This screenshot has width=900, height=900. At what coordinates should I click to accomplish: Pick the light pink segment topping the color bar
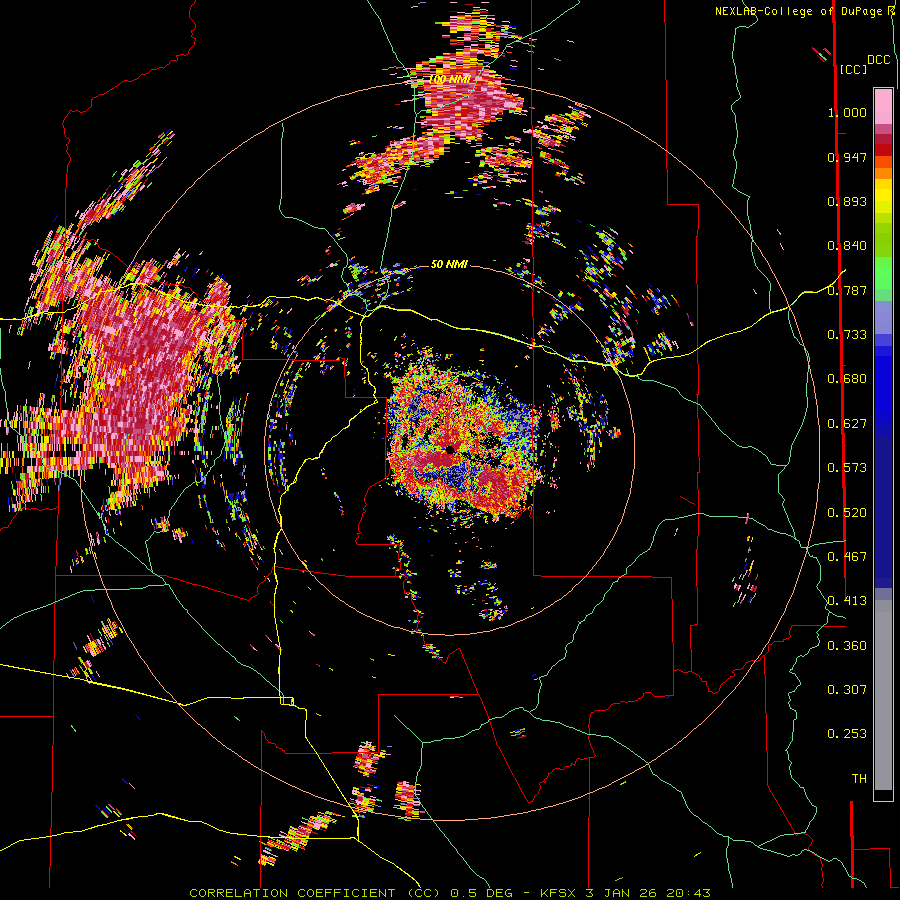883,106
